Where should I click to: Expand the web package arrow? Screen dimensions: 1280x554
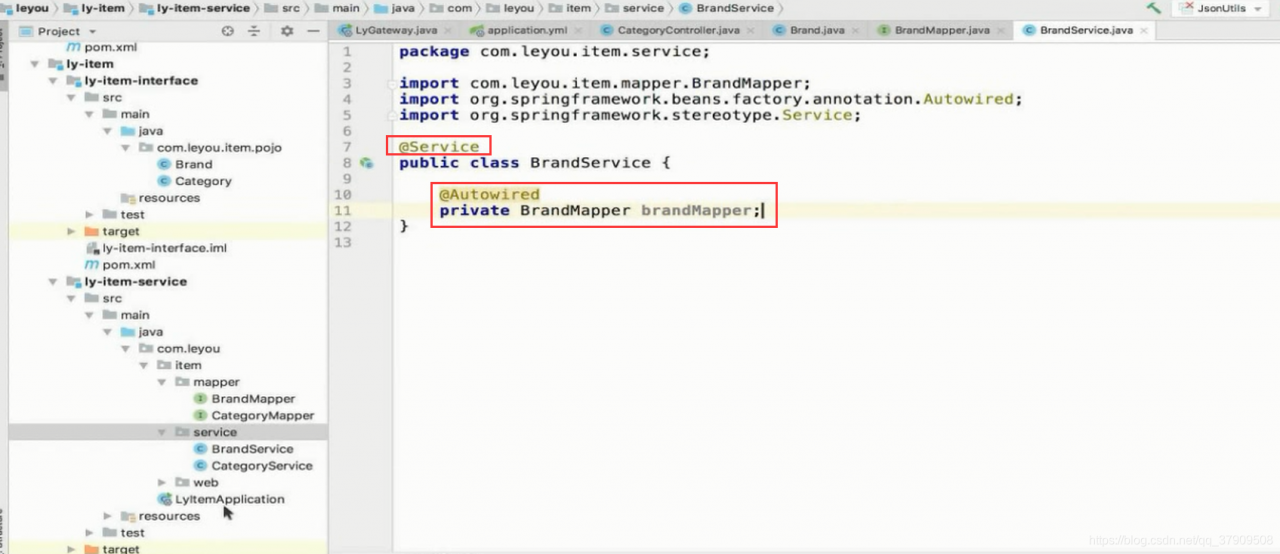pos(161,483)
